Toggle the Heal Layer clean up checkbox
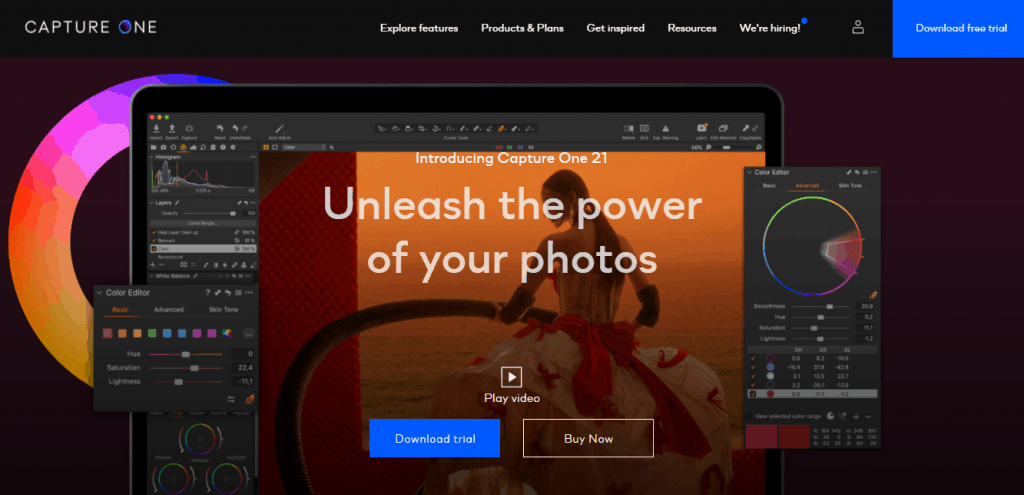 tap(153, 232)
